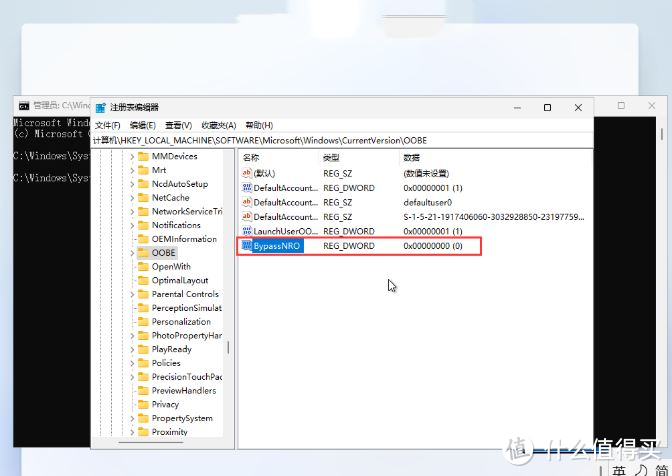The image size is (672, 476).
Task: Click the OpenWith folder icon
Action: pos(143,266)
